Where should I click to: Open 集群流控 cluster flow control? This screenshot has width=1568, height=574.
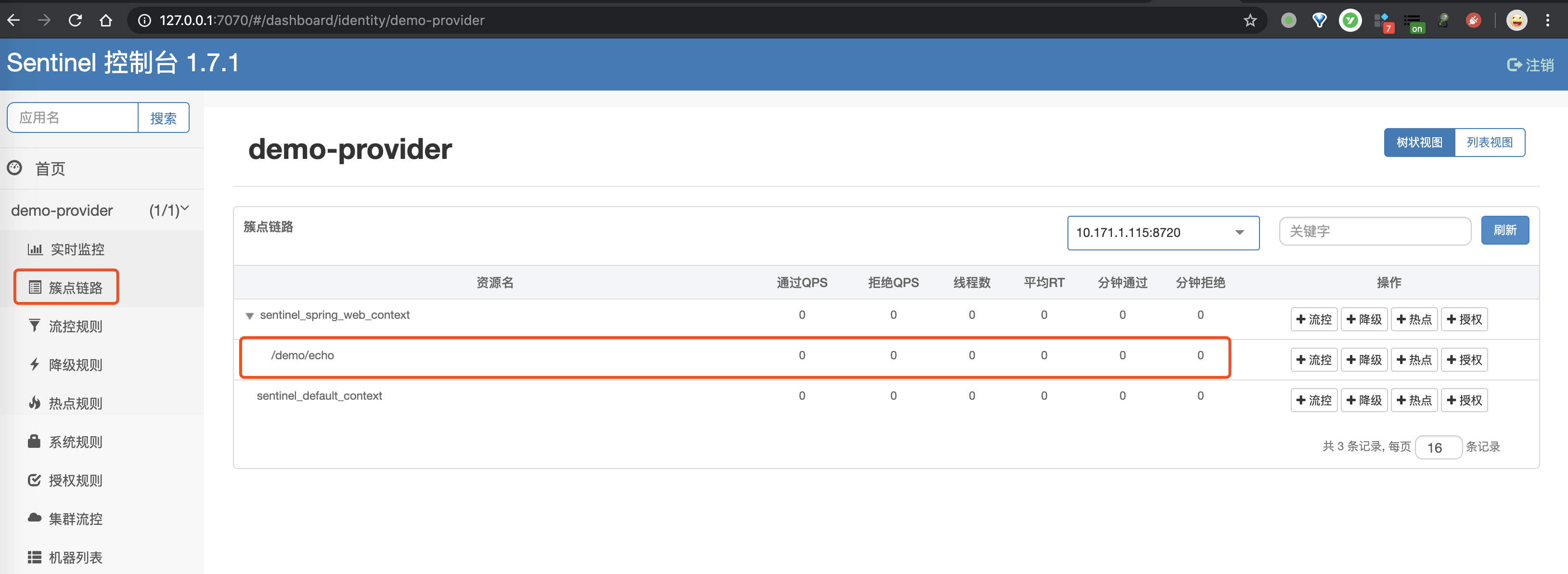coord(76,519)
